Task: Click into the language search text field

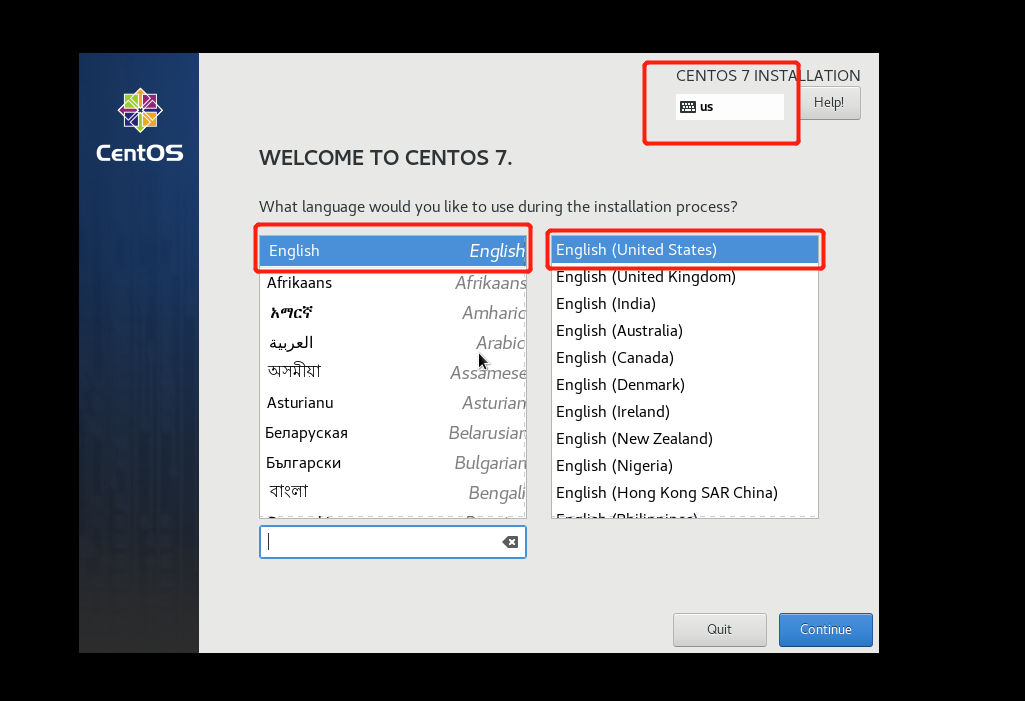Action: 380,542
